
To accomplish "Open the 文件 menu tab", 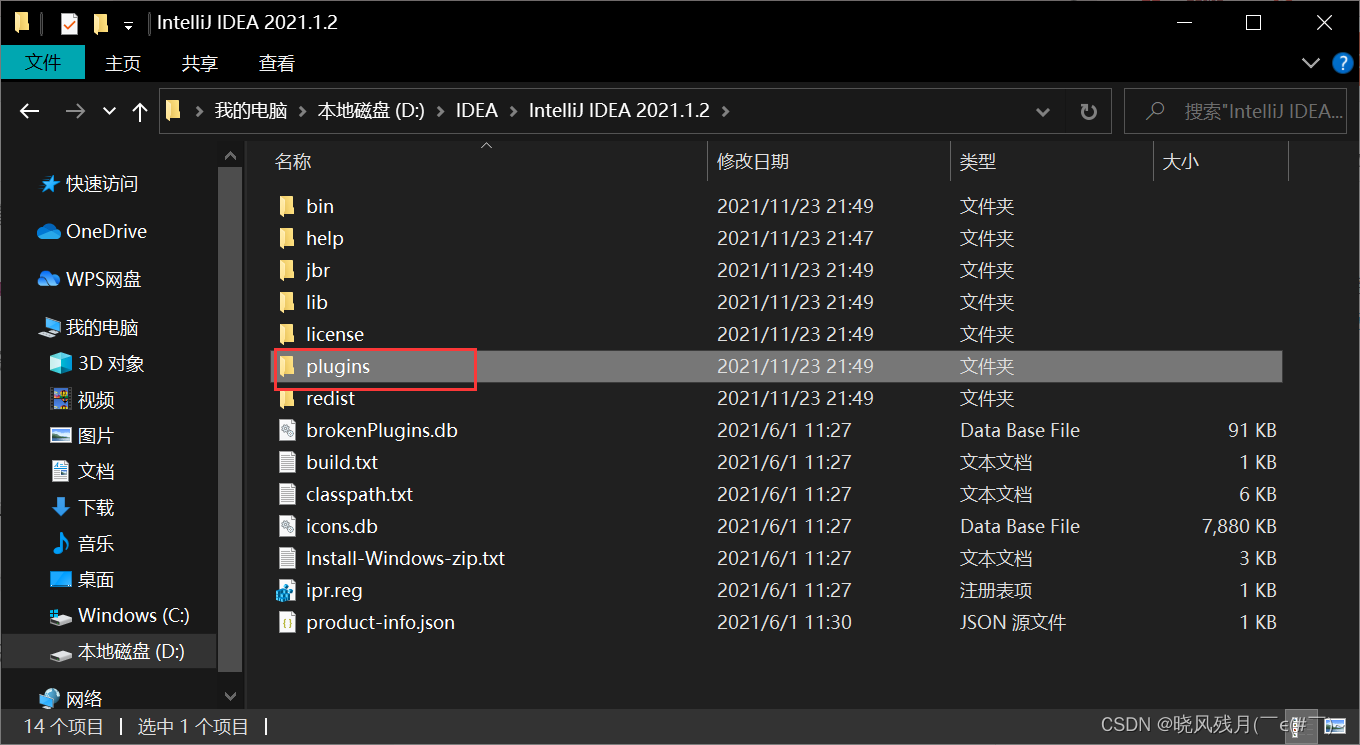I will tap(43, 62).
